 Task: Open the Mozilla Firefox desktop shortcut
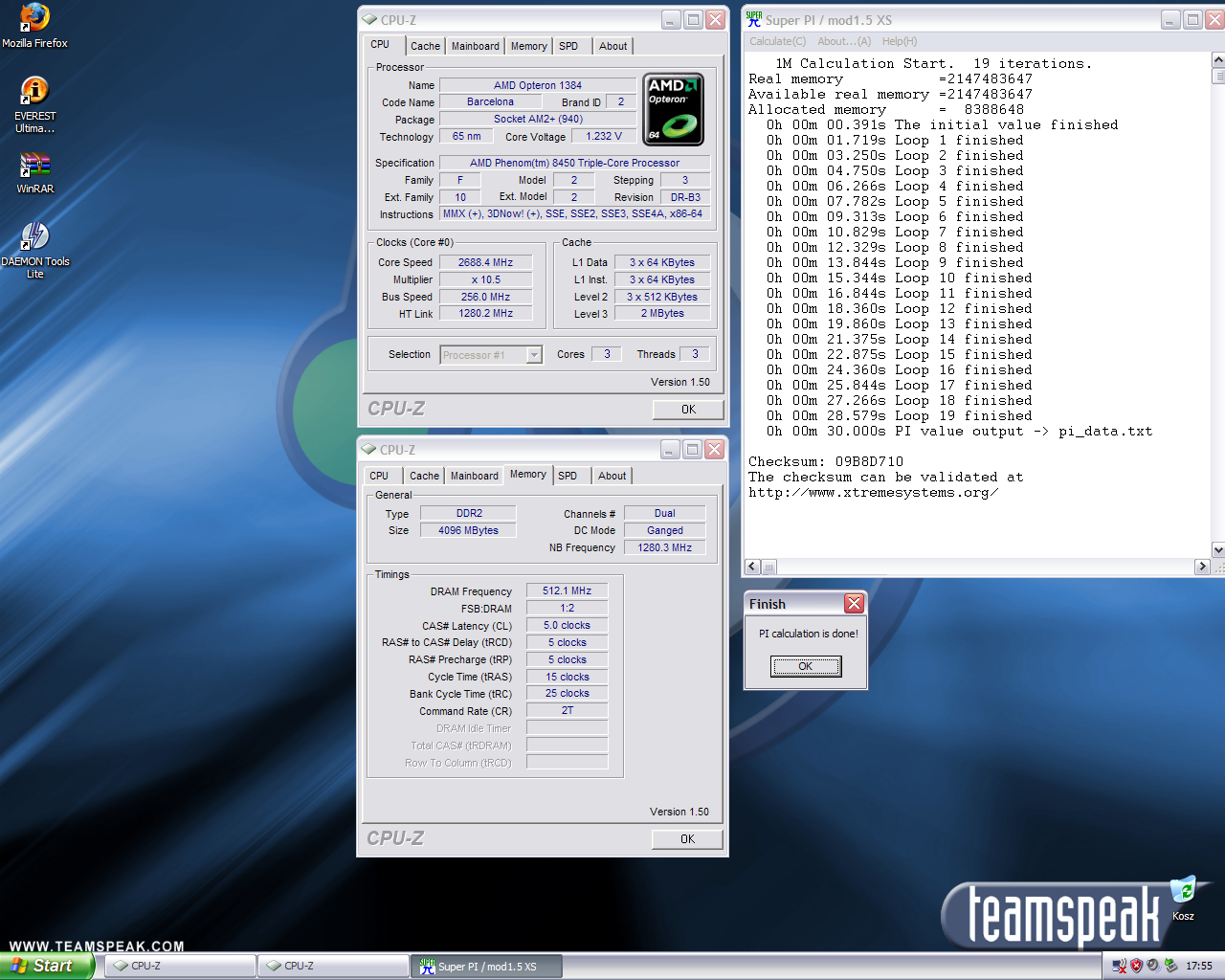pos(34,26)
